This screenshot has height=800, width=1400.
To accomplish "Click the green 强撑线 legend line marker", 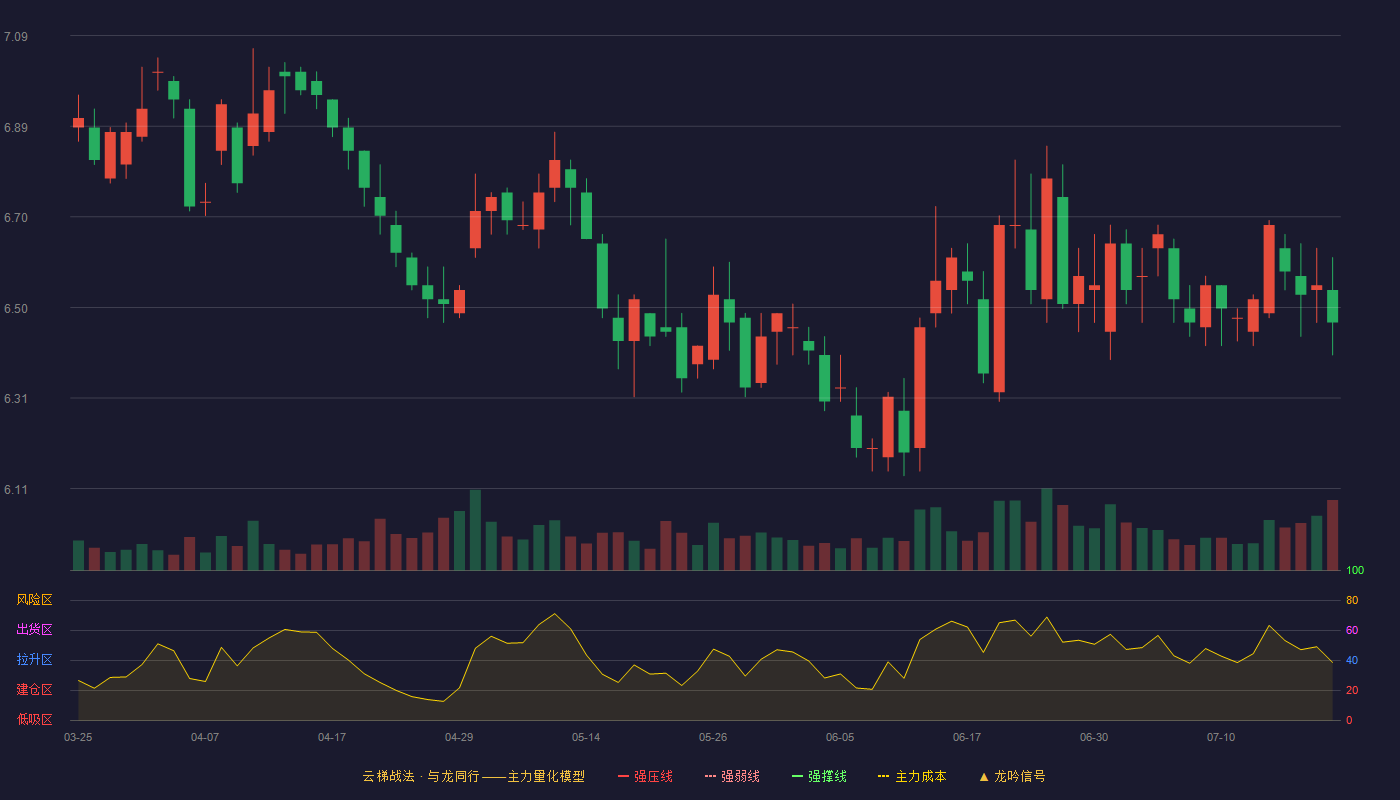I will click(x=798, y=776).
